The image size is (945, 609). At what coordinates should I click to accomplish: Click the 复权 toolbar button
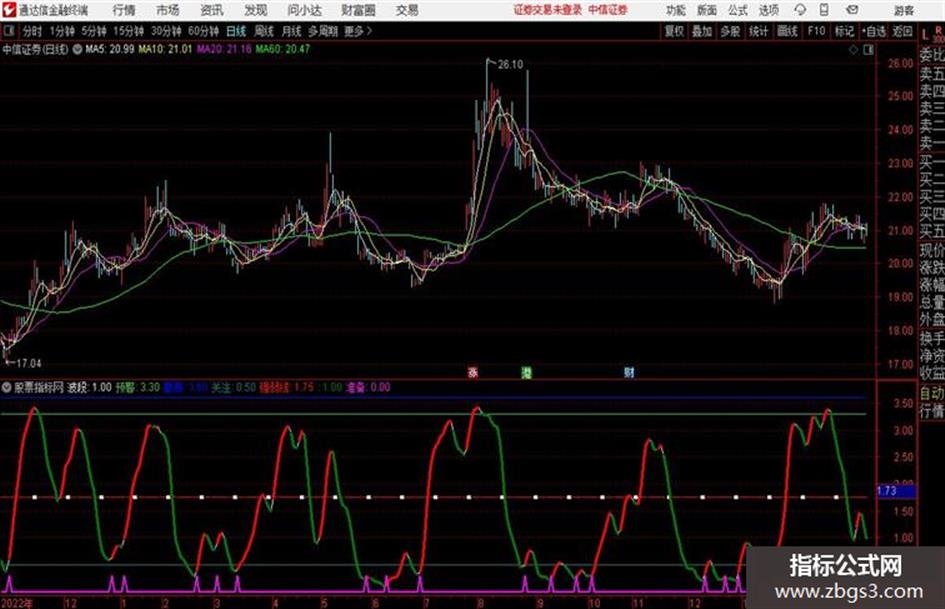[x=674, y=31]
